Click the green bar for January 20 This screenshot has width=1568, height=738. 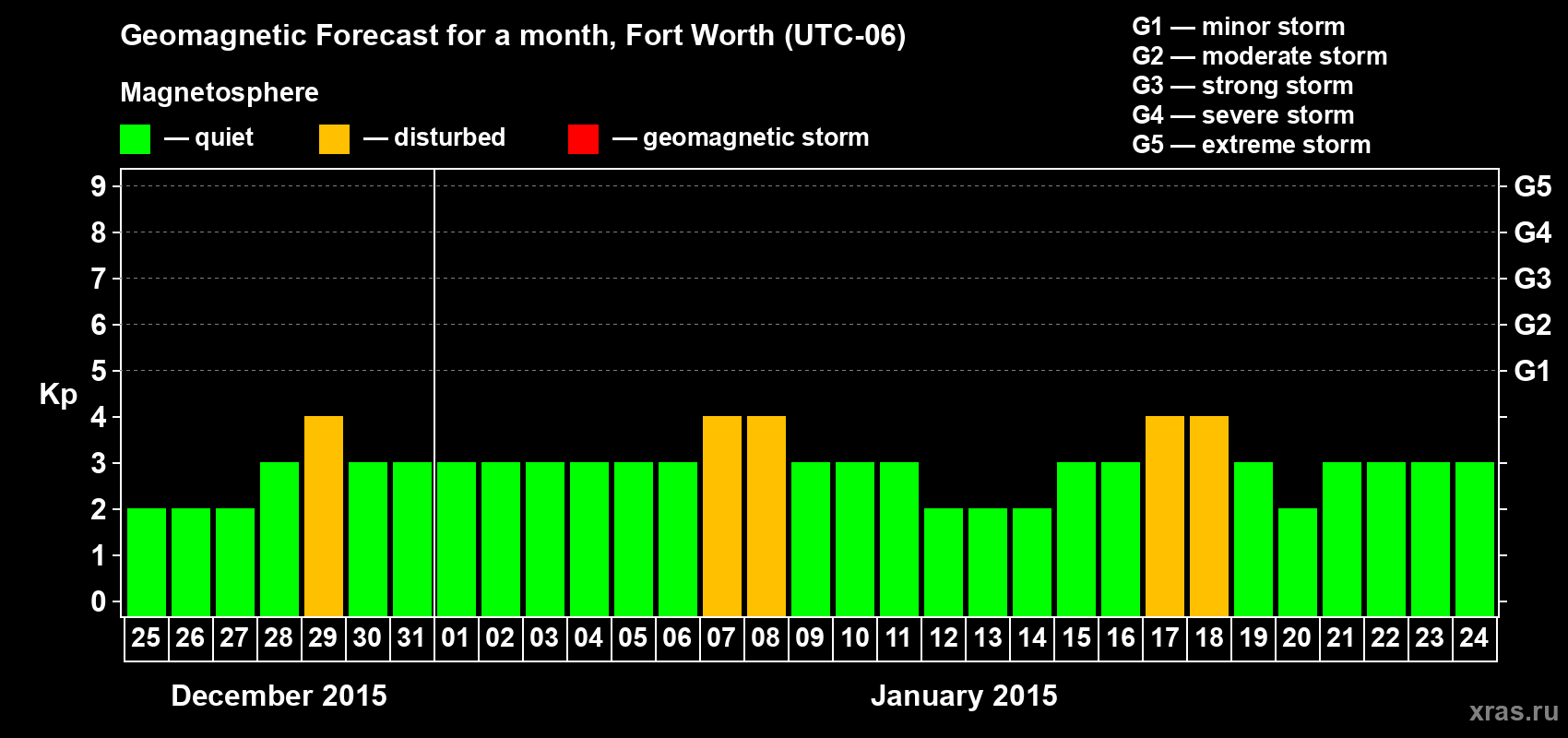coord(1298,562)
